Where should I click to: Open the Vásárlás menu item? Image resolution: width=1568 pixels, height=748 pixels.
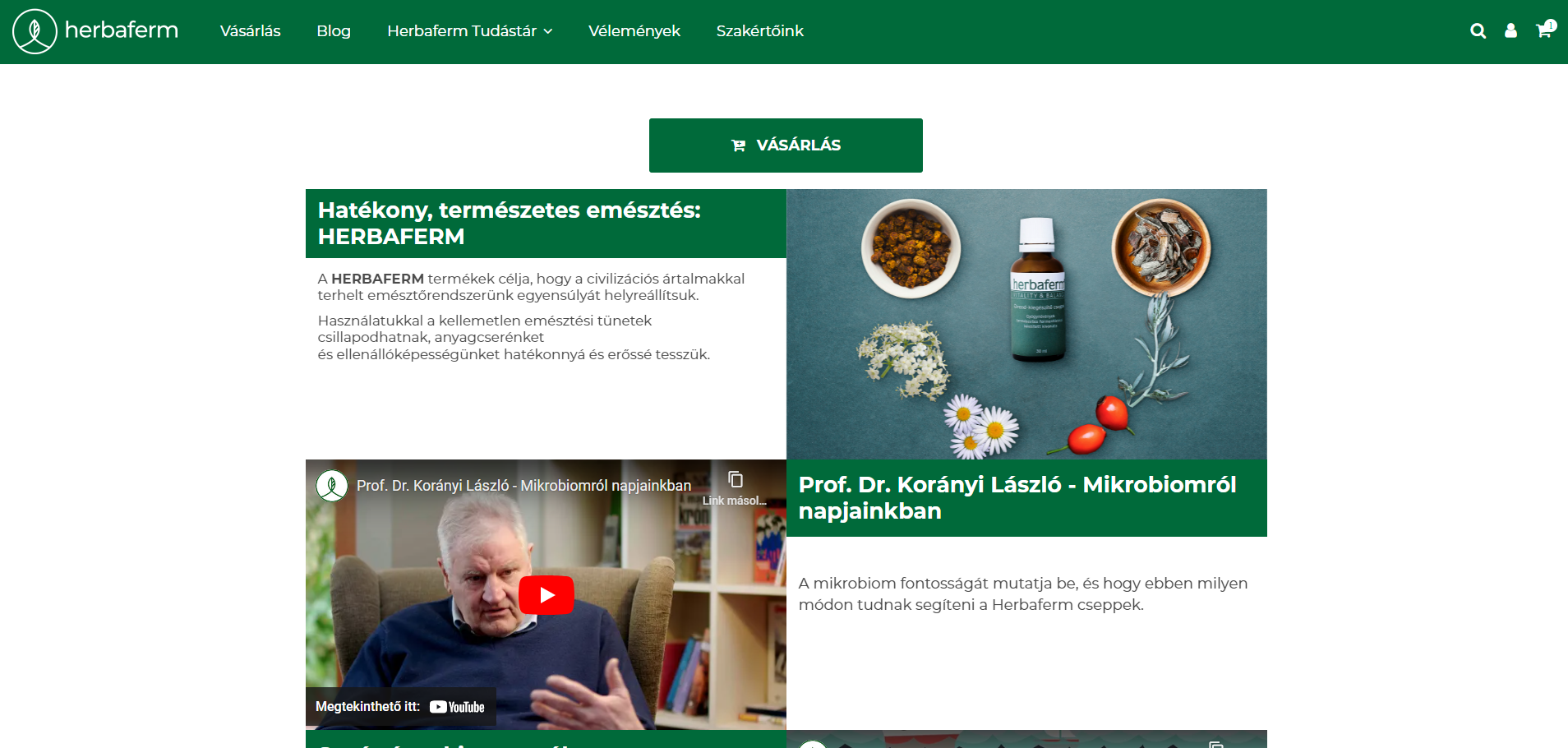click(250, 31)
